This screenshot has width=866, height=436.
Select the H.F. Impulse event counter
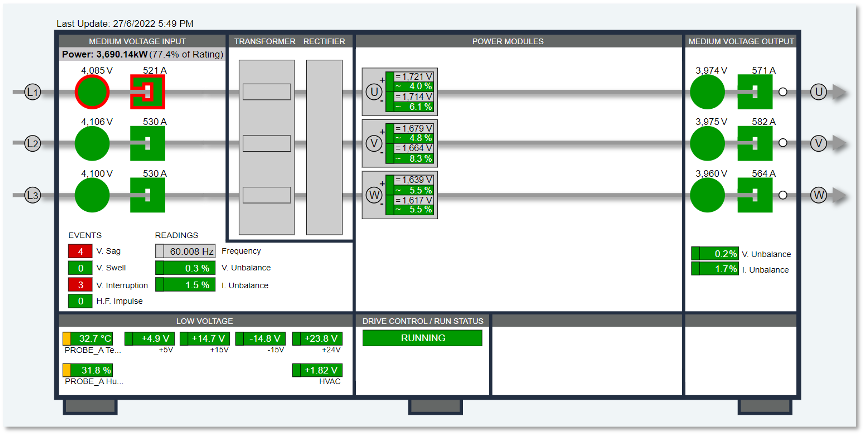80,301
